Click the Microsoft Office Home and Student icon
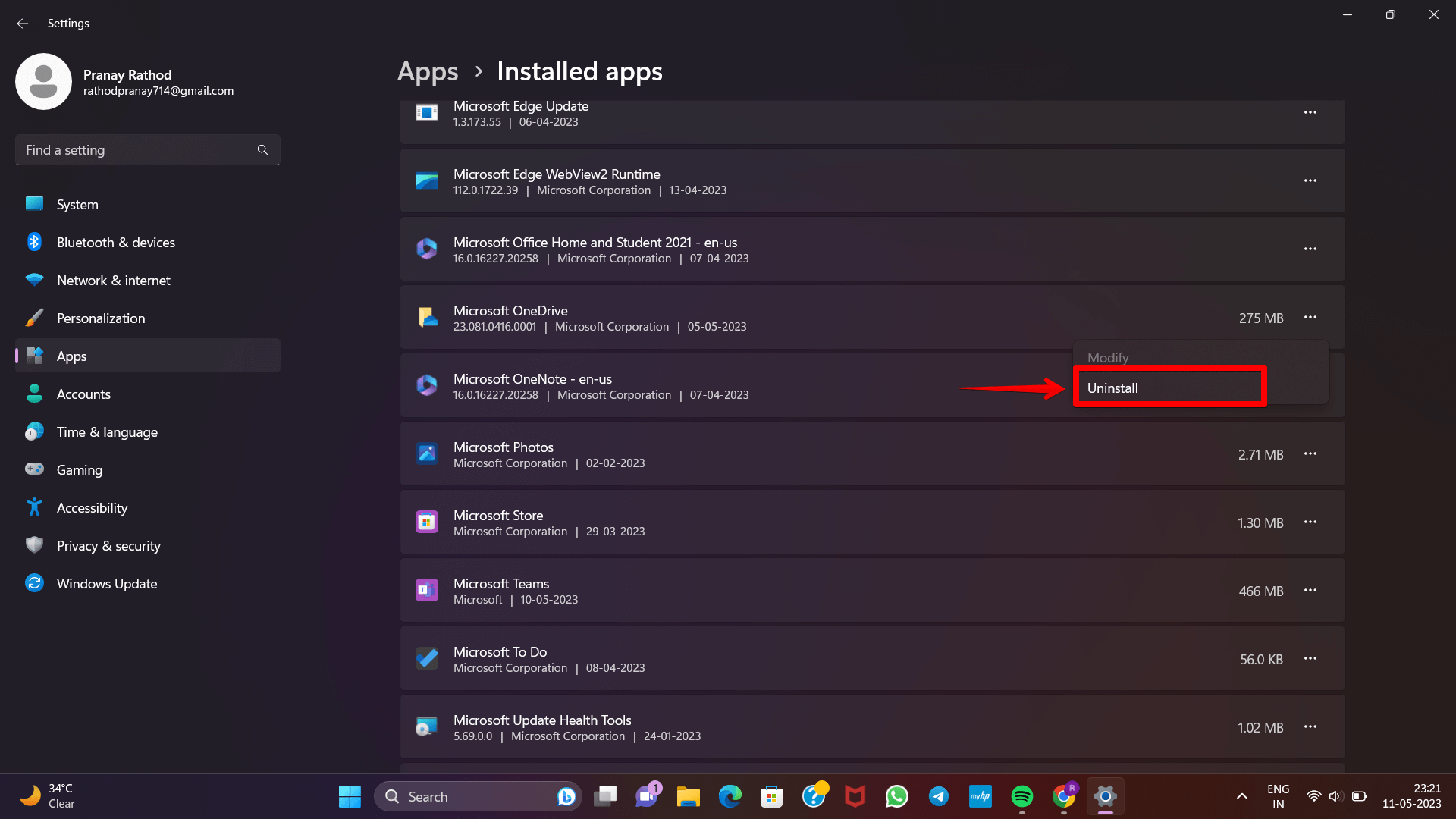This screenshot has width=1456, height=819. 427,249
